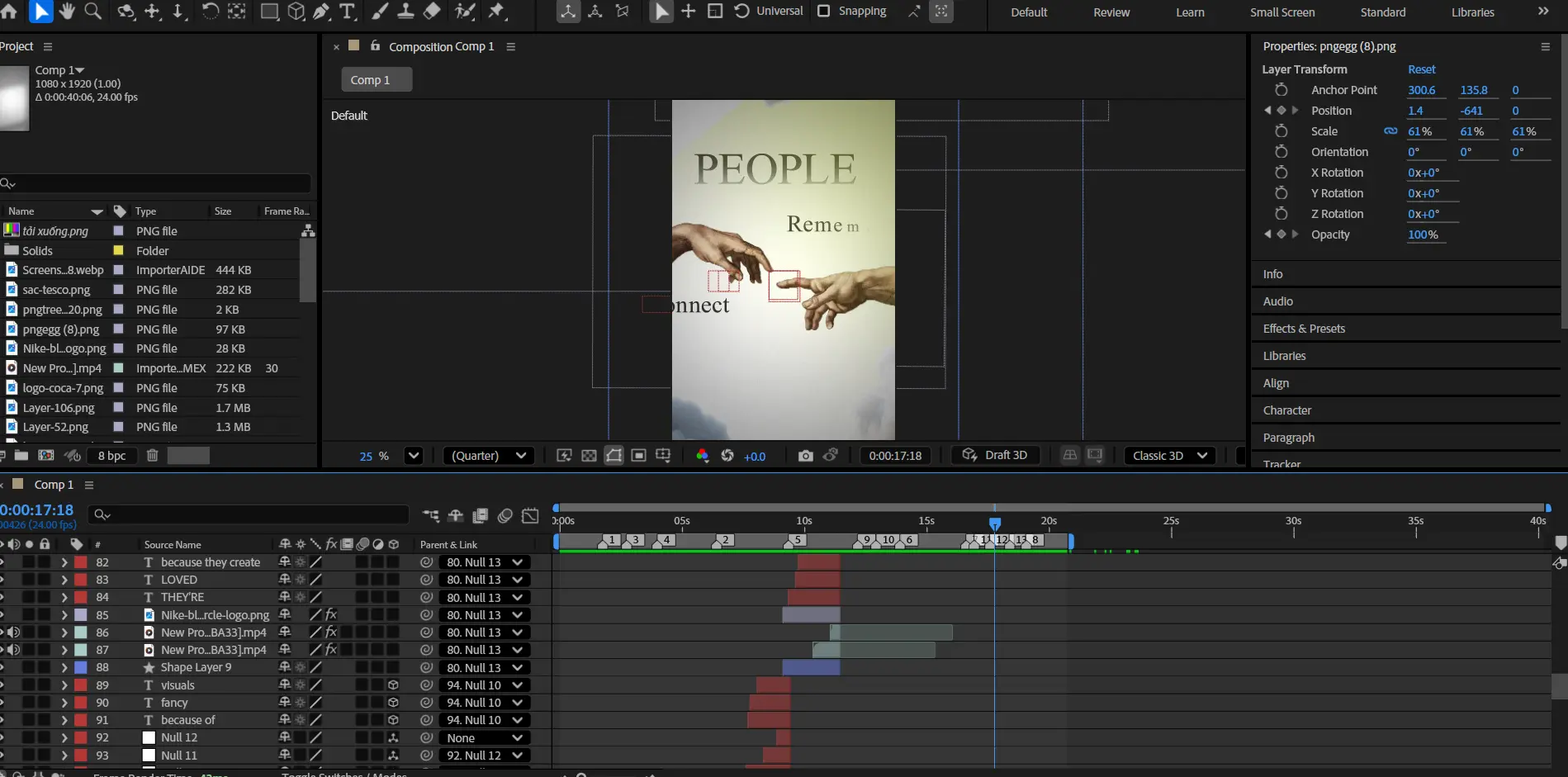This screenshot has width=1568, height=777.
Task: Switch to the Review workspace
Action: point(1111,12)
